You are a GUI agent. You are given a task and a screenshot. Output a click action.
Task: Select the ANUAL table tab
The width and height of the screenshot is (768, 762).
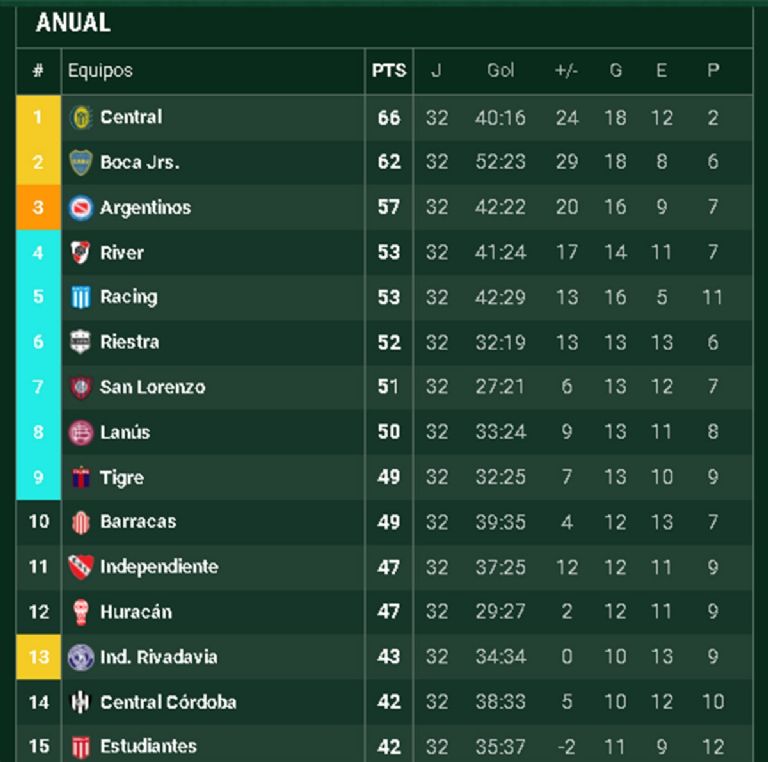(x=73, y=23)
